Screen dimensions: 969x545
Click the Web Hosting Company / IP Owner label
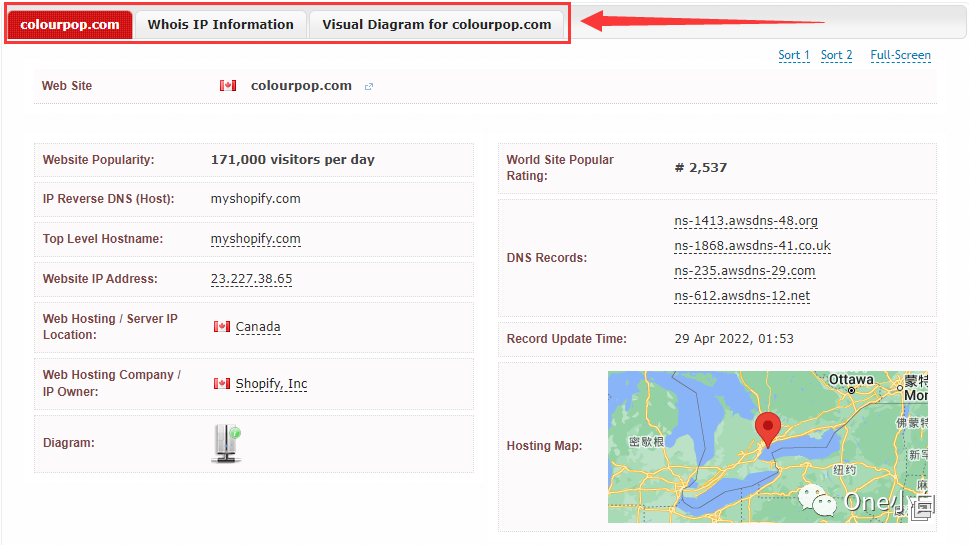point(112,383)
